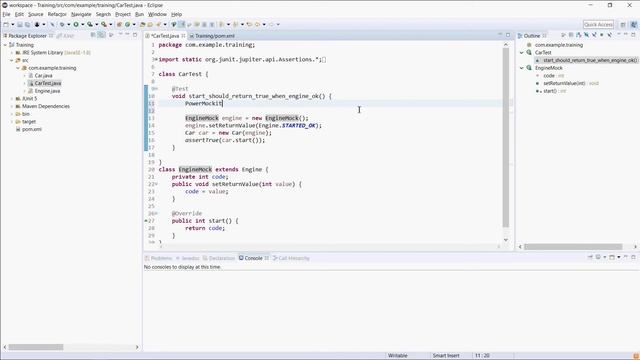The height and width of the screenshot is (360, 640).
Task: Click the New Java Class icon
Action: (x=127, y=24)
